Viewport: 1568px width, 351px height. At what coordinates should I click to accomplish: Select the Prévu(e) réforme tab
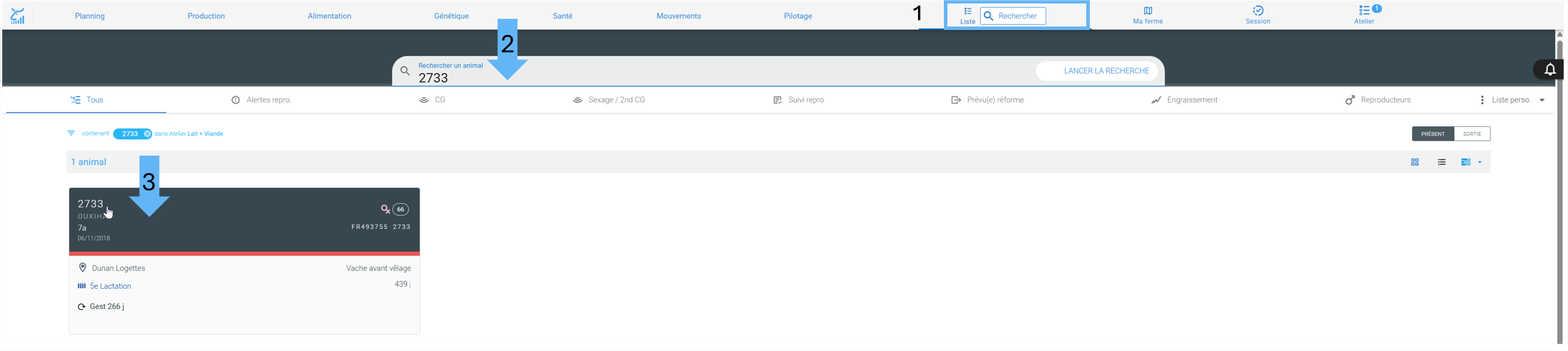988,100
